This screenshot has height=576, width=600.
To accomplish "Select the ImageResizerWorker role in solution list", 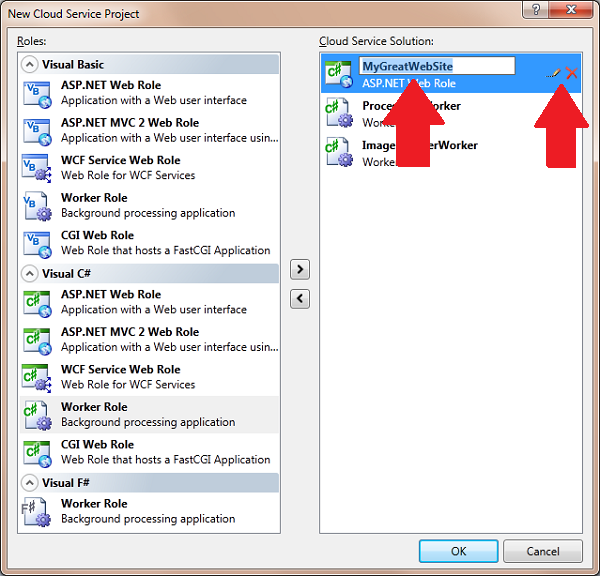I will (x=420, y=152).
